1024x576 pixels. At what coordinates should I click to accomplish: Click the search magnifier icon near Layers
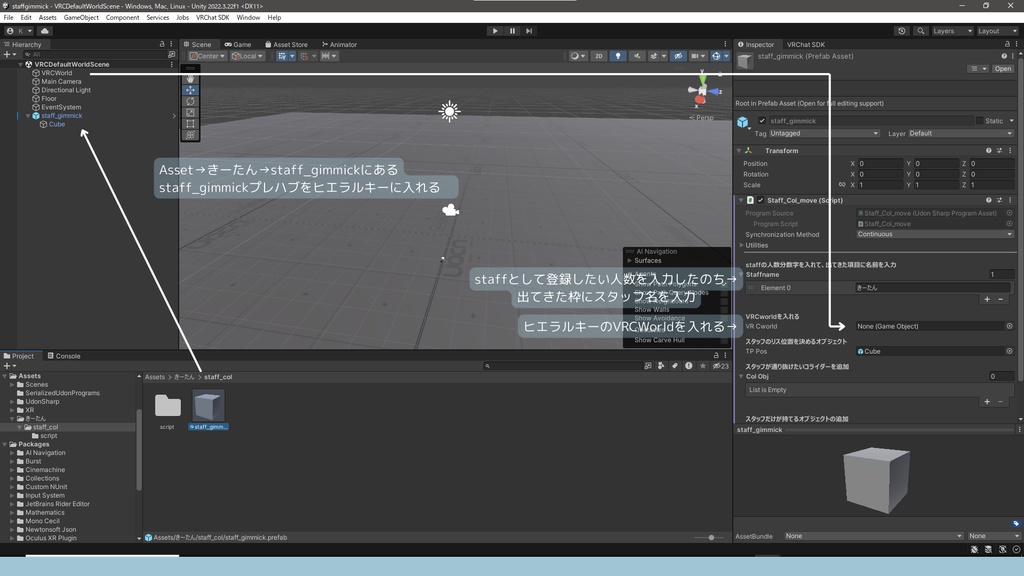(x=921, y=31)
